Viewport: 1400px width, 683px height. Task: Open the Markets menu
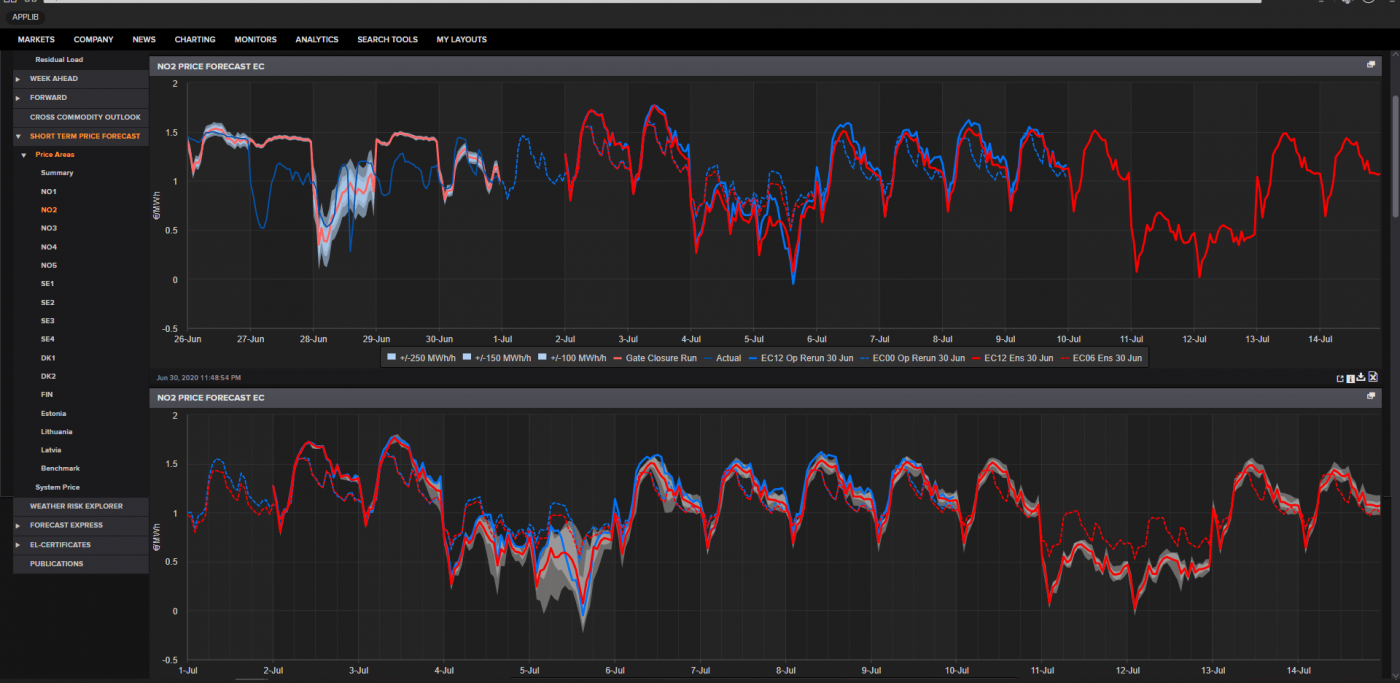point(36,39)
